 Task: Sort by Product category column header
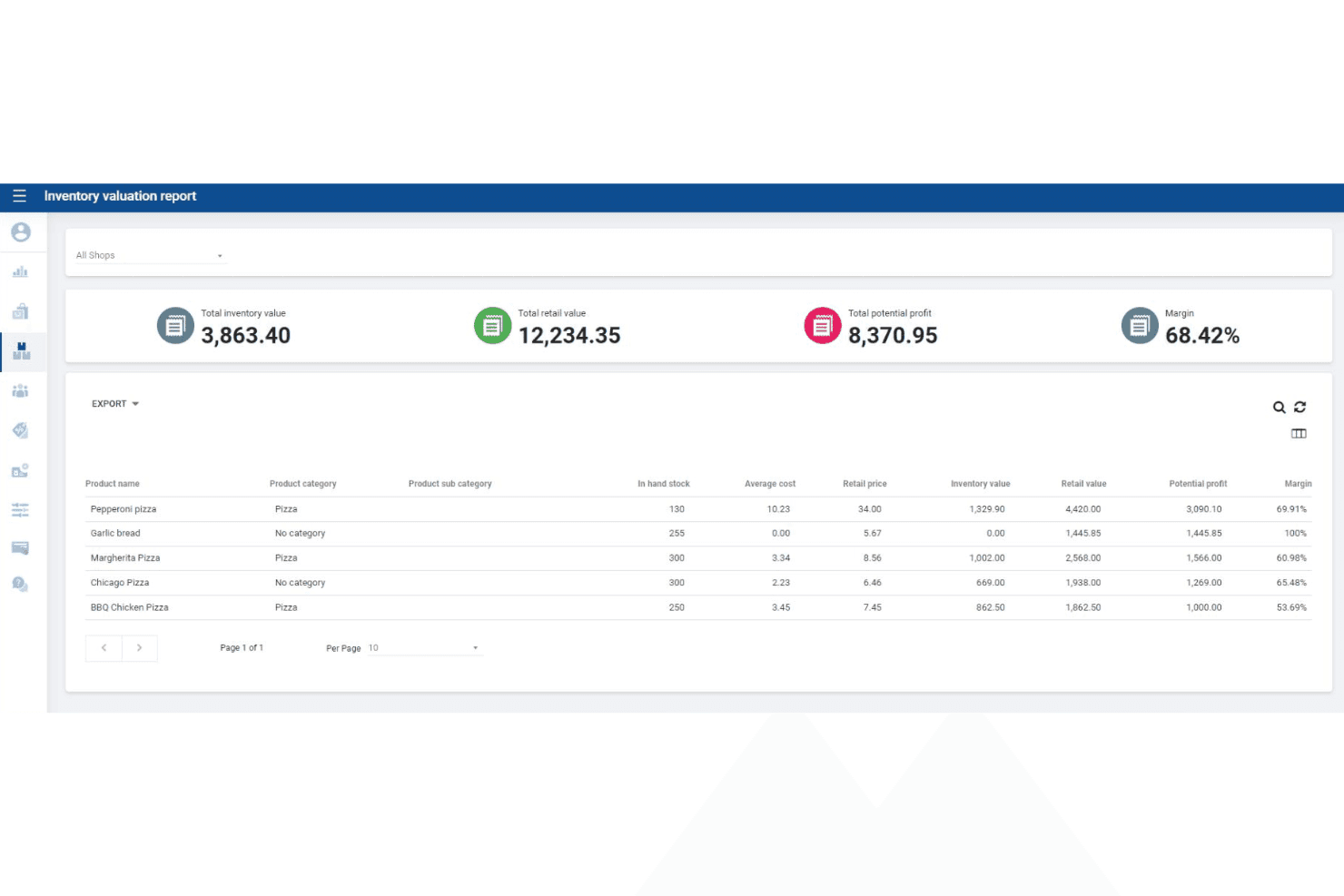tap(302, 484)
